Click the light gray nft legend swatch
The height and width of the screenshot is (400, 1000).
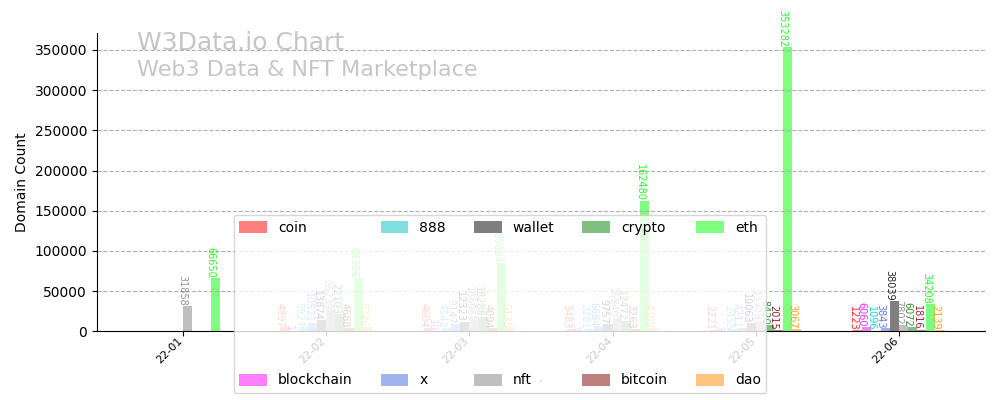click(x=488, y=380)
